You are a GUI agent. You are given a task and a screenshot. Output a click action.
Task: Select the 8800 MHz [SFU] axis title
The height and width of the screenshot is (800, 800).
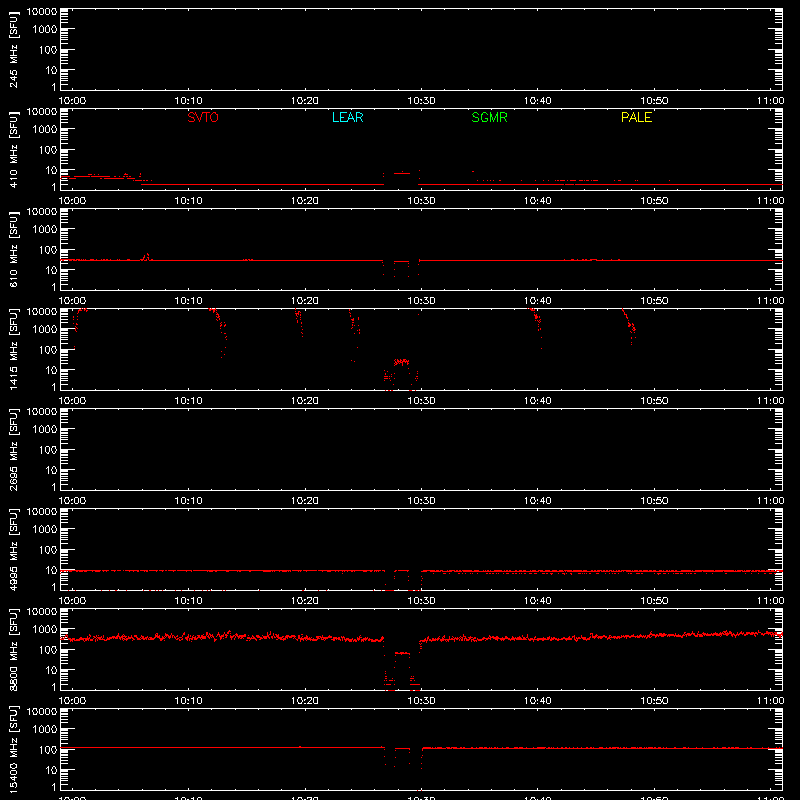(x=13, y=650)
